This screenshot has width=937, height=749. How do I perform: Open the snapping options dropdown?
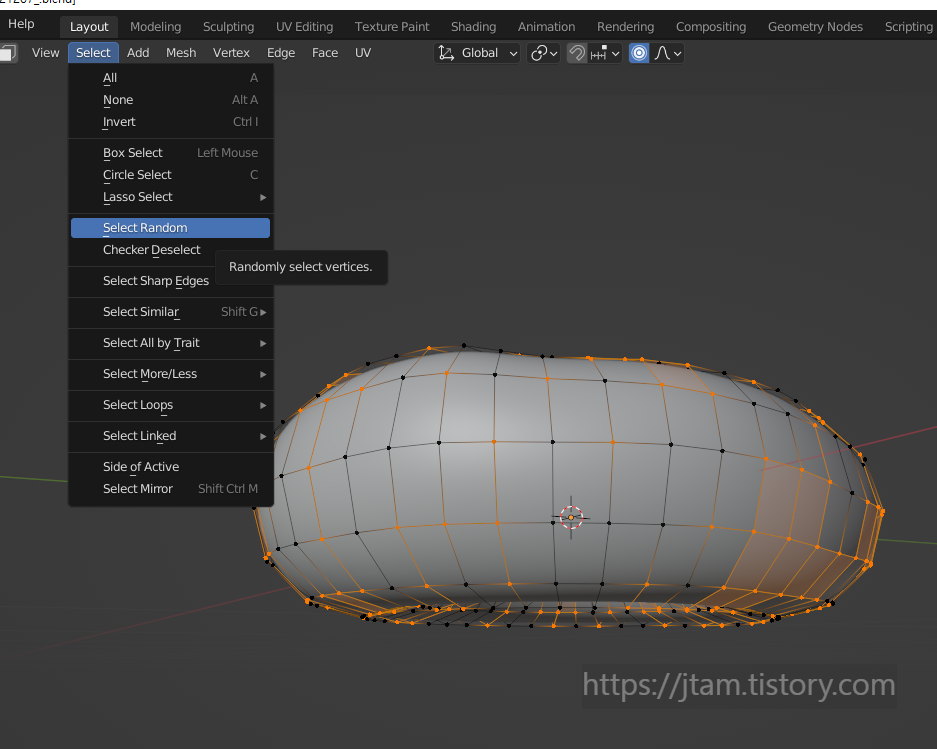(605, 53)
